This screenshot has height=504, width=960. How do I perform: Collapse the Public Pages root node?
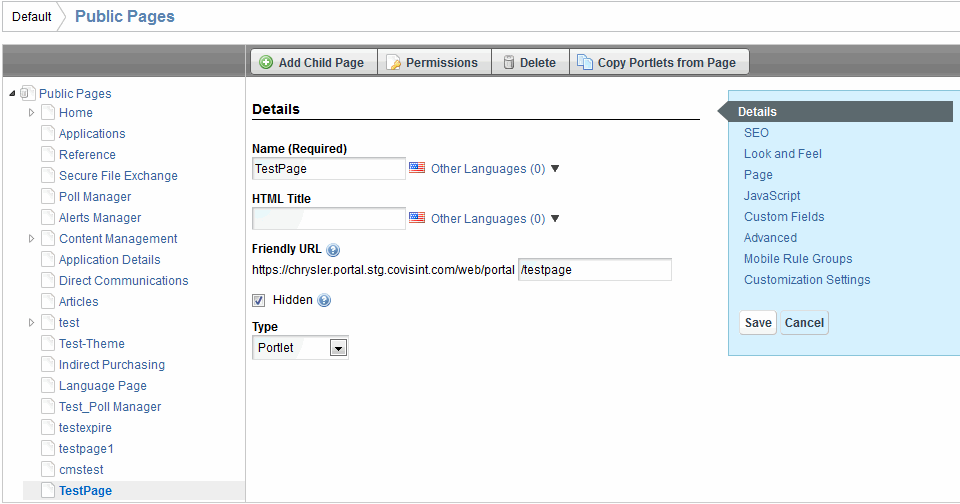pos(12,94)
